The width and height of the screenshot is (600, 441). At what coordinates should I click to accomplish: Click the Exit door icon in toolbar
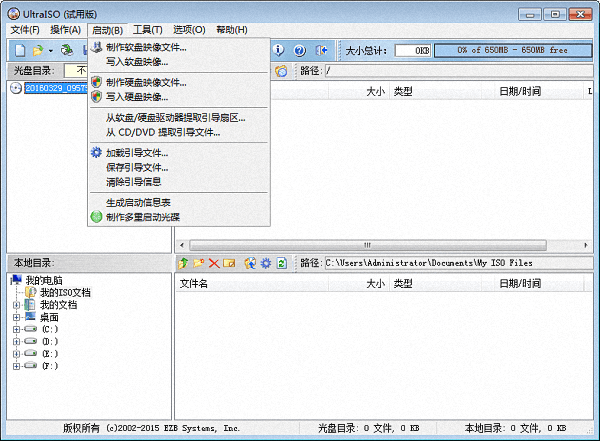point(321,50)
